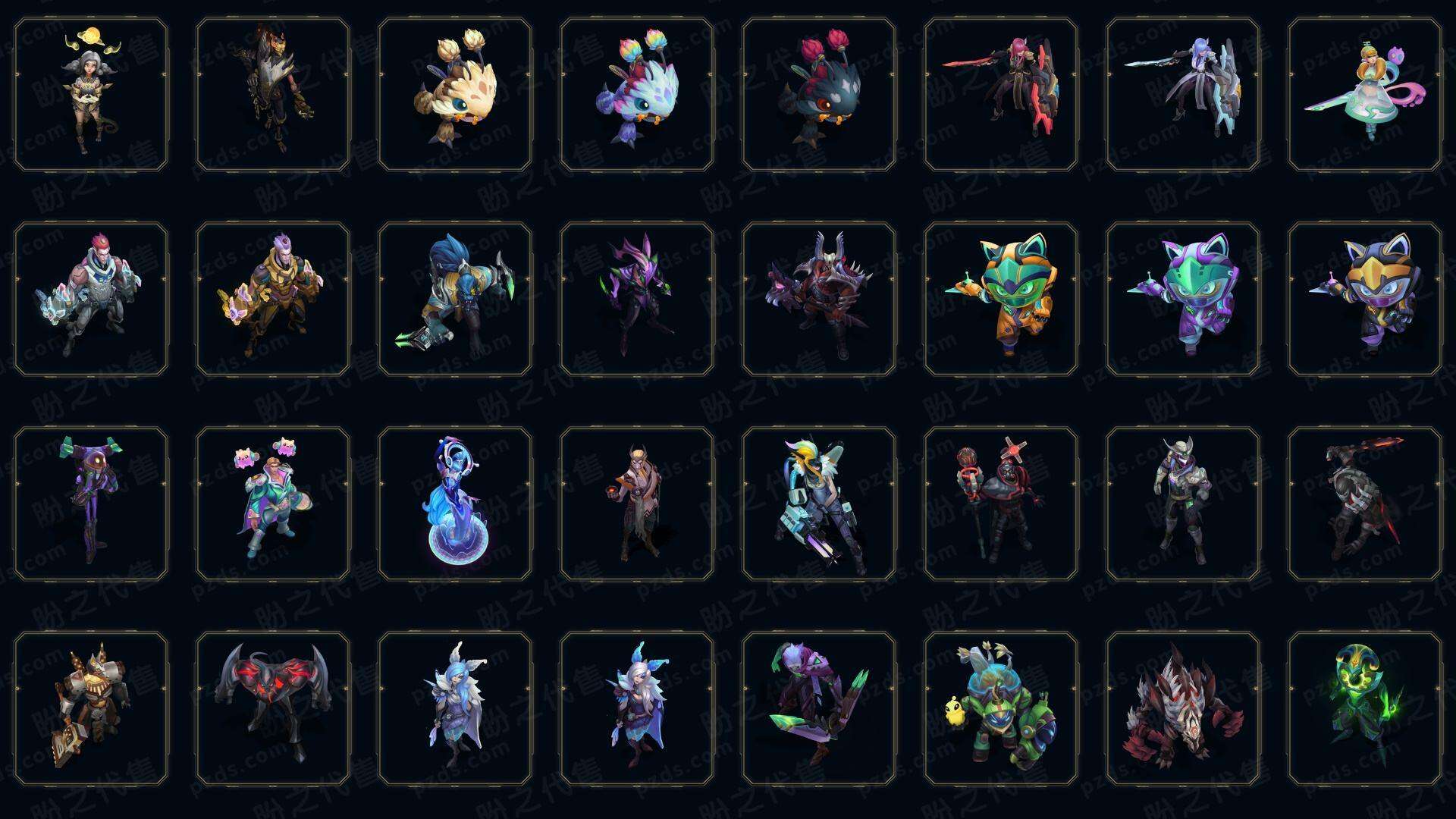Pick the girl with floating golden planet

91,95
